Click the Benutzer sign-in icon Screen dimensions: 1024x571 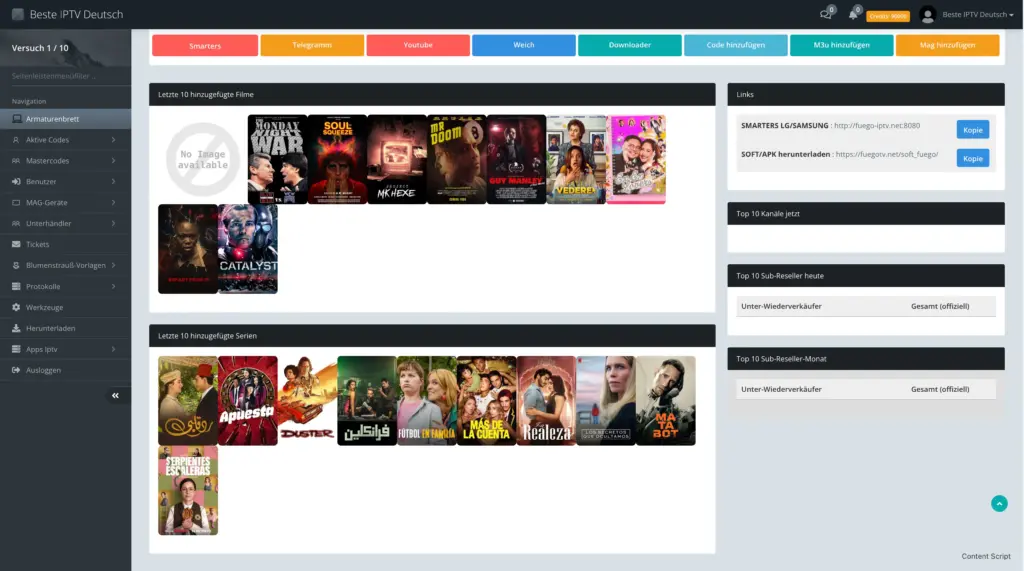tap(16, 182)
